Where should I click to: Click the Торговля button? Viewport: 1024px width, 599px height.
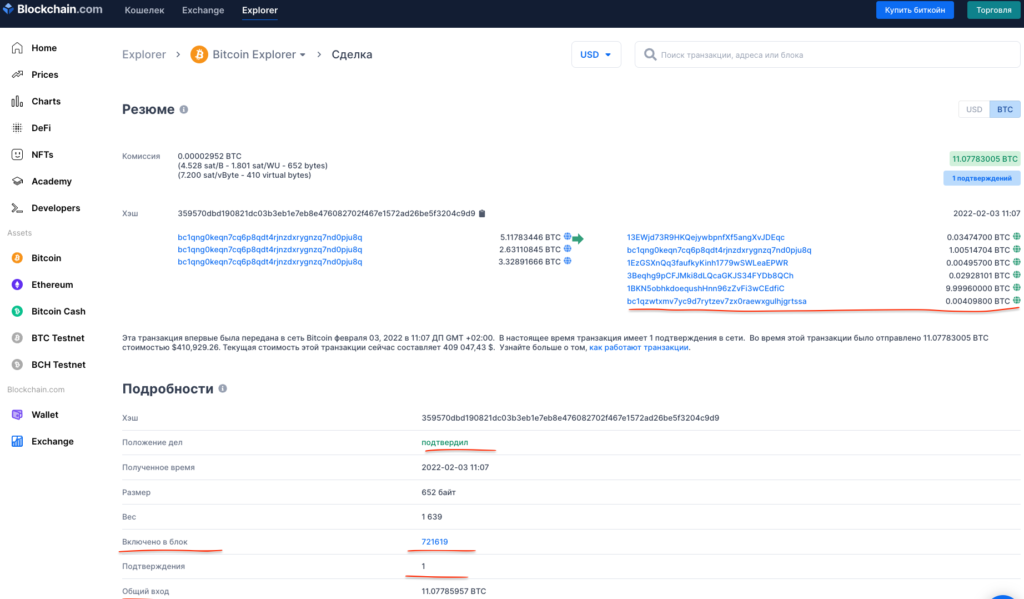point(993,10)
